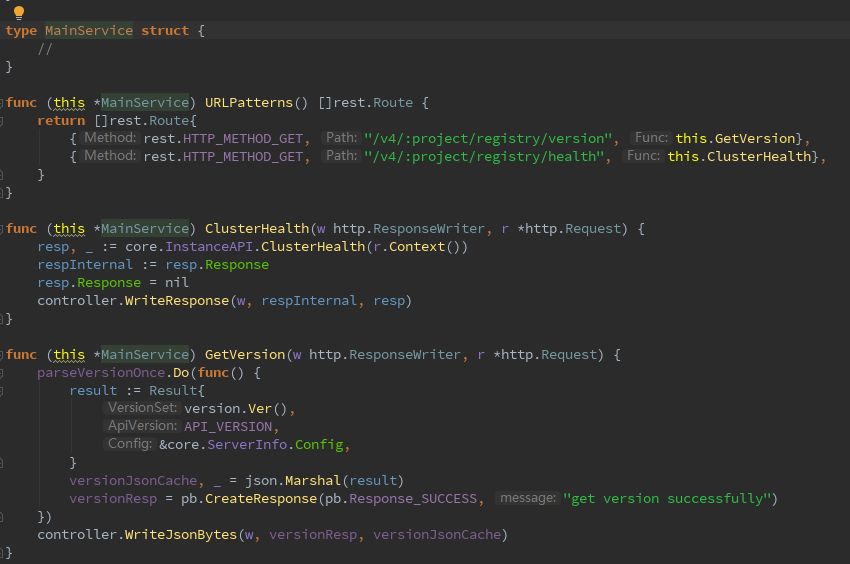Click 'versionJsonCache' on the json.Marshal line
The height and width of the screenshot is (564, 850).
[x=133, y=480]
